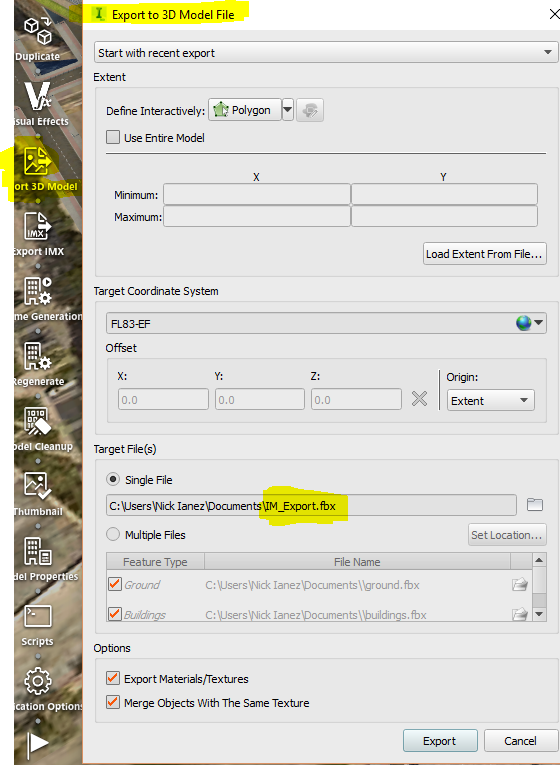Click the play arrow icon in sidebar

pos(38,744)
